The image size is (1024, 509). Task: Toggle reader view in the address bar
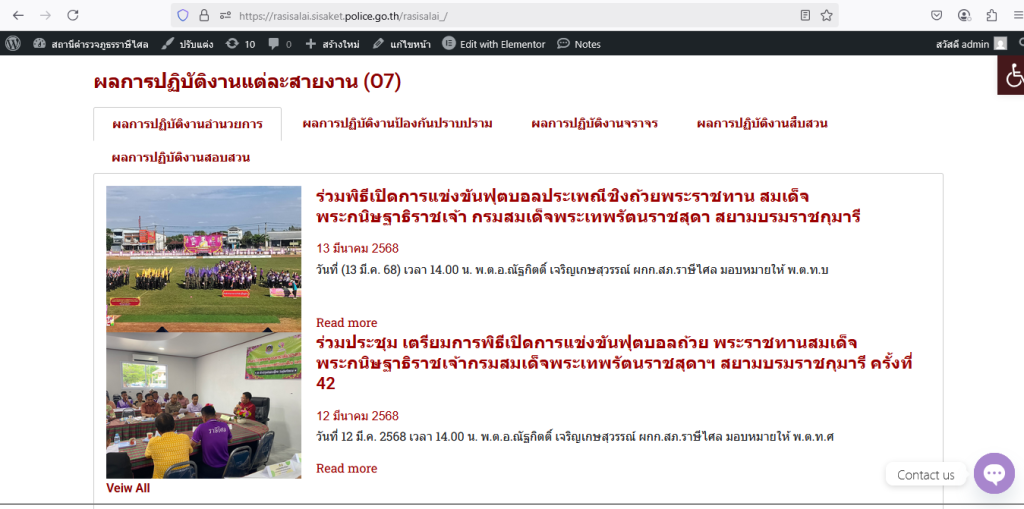point(805,15)
